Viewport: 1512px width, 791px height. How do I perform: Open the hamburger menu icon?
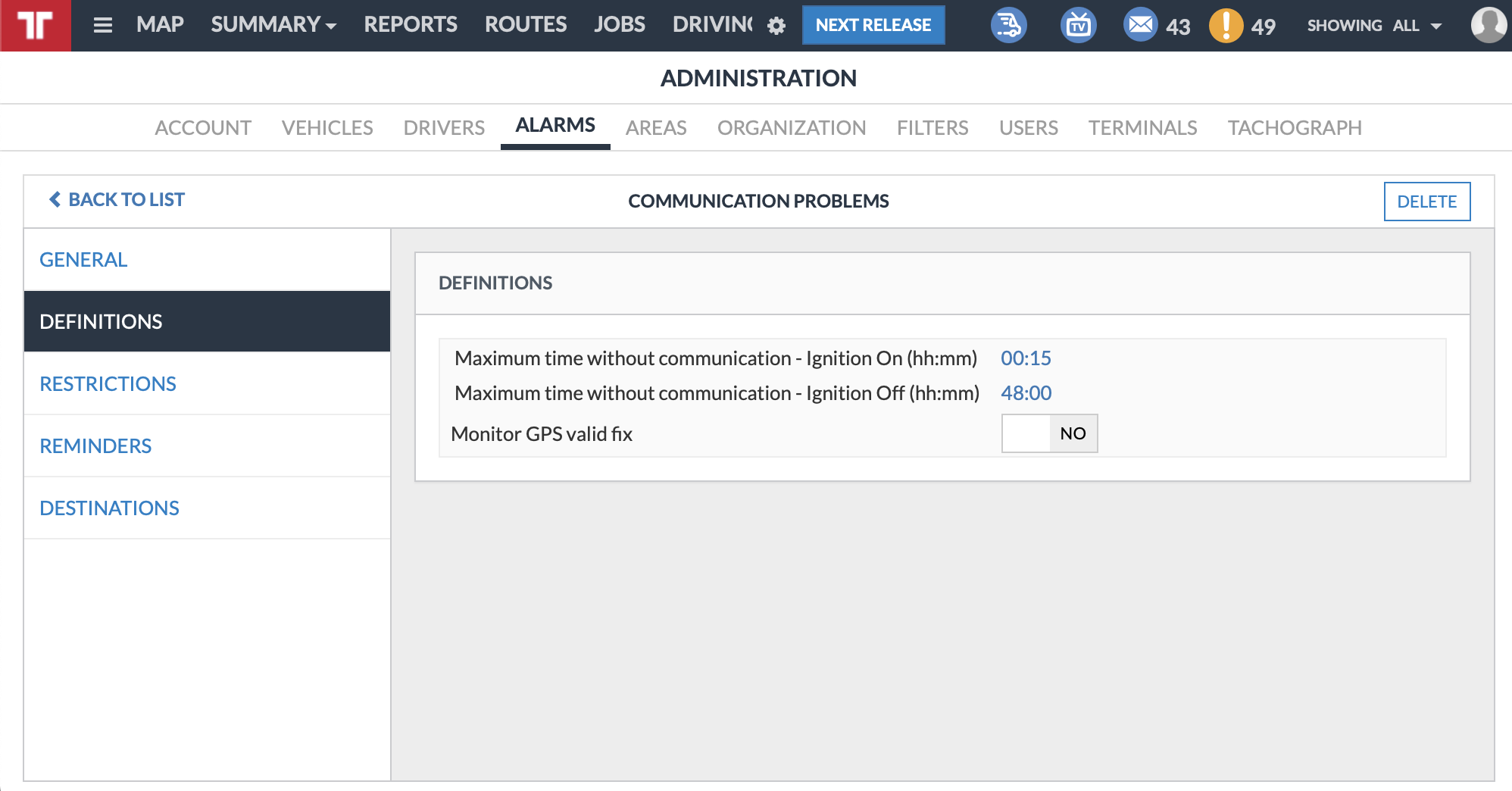103,25
